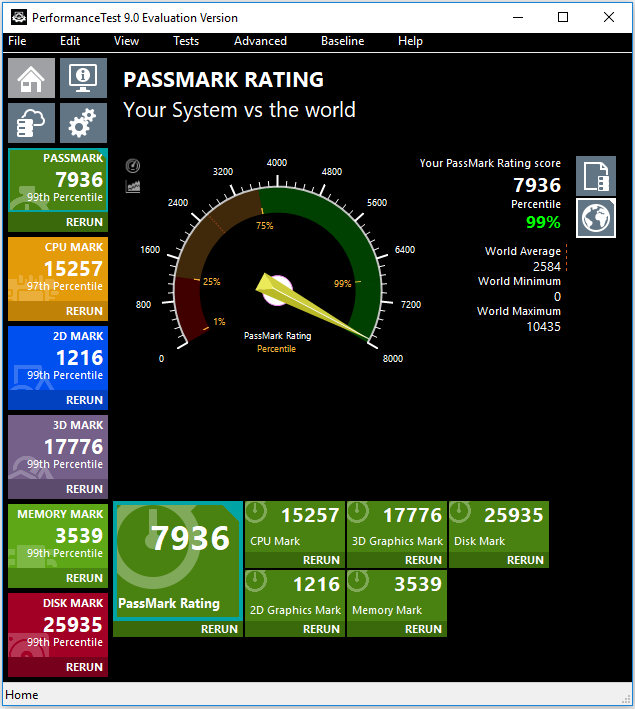Click the 99% percentile value
635x709 pixels.
(x=543, y=222)
